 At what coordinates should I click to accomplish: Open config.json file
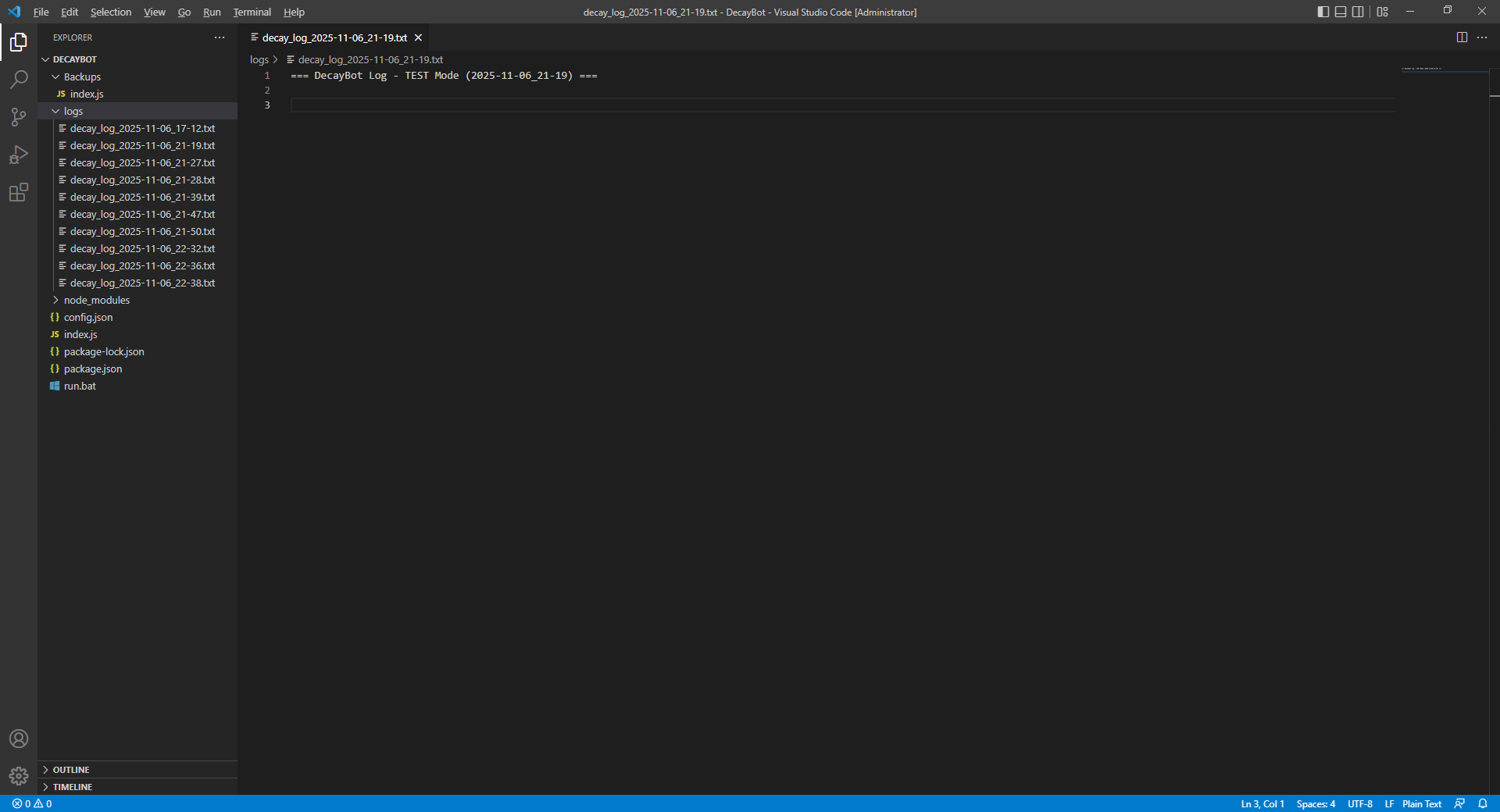point(137,317)
